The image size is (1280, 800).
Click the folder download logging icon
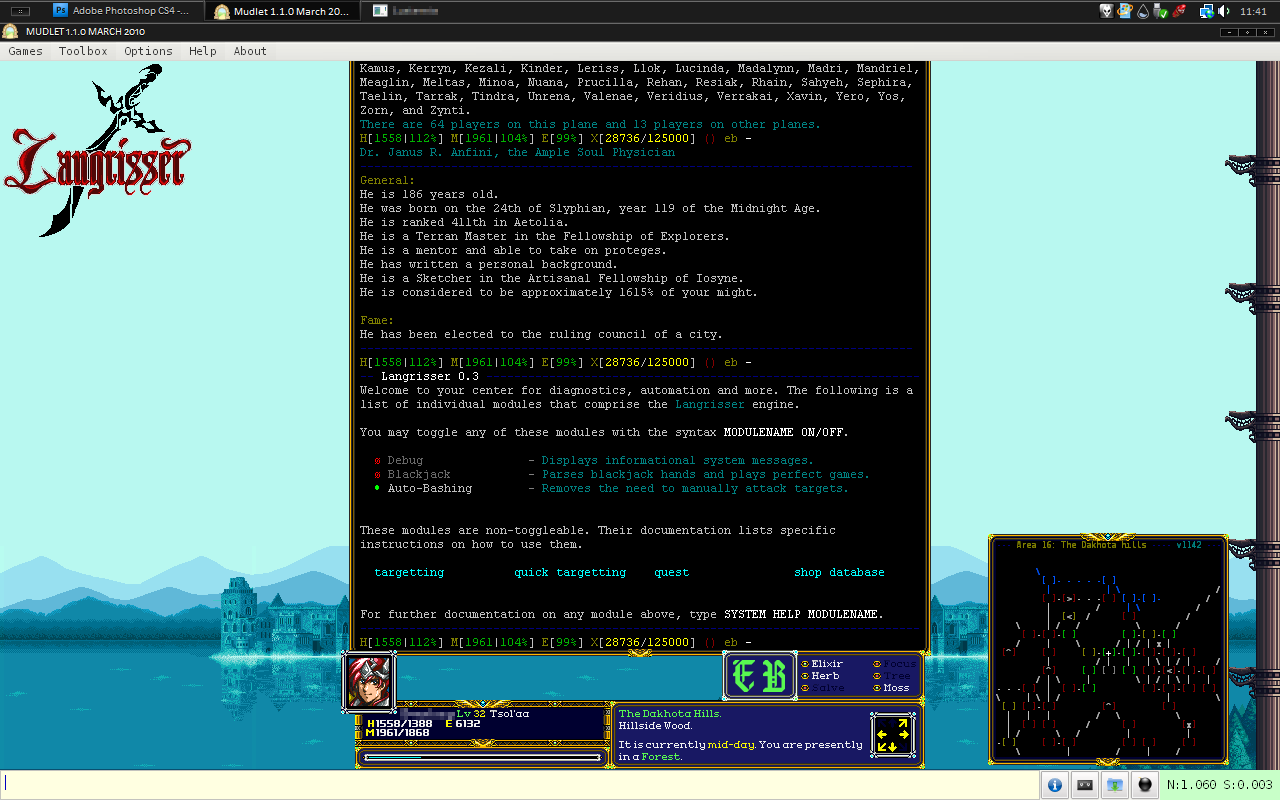(1114, 785)
